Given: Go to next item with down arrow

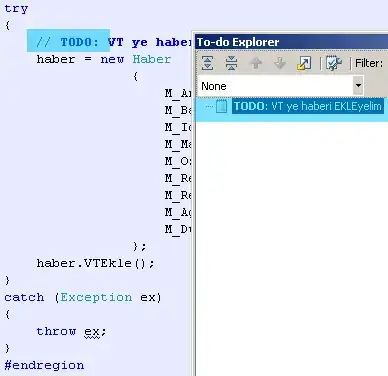Looking at the screenshot, I should tap(280, 63).
